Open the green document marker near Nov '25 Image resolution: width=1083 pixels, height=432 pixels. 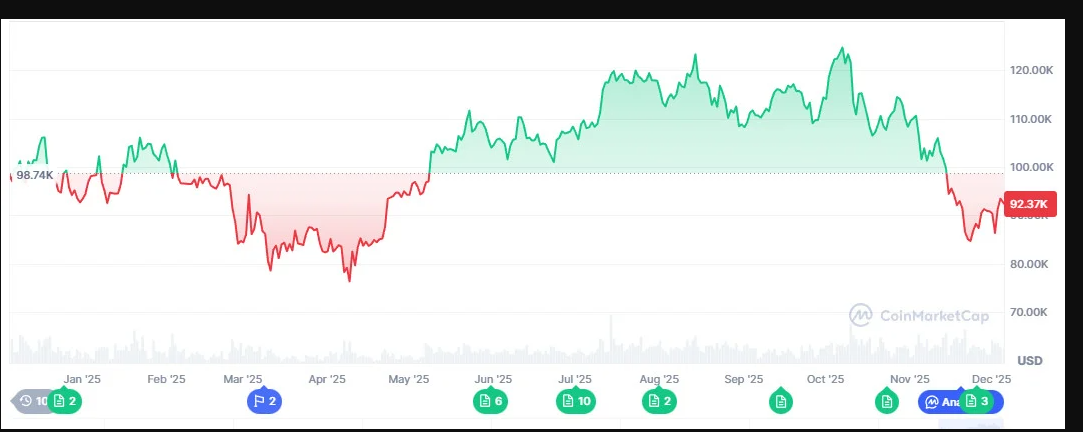point(886,401)
